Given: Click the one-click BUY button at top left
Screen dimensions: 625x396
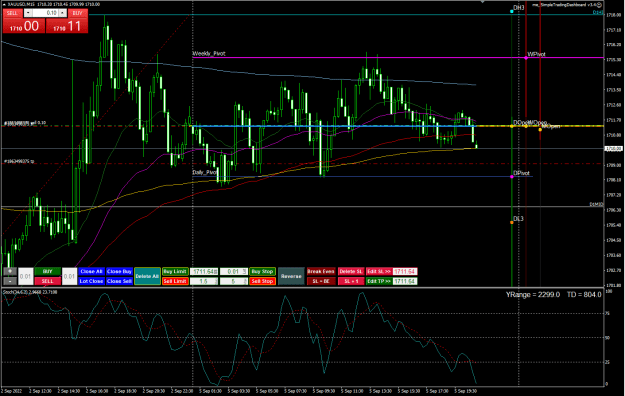Looking at the screenshot, I should click(x=77, y=13).
